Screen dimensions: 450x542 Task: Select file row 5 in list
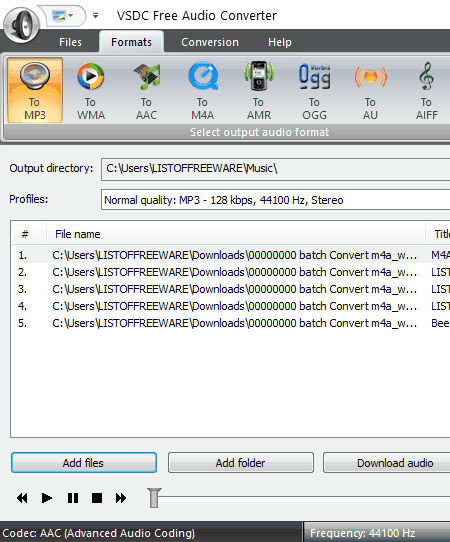click(233, 323)
